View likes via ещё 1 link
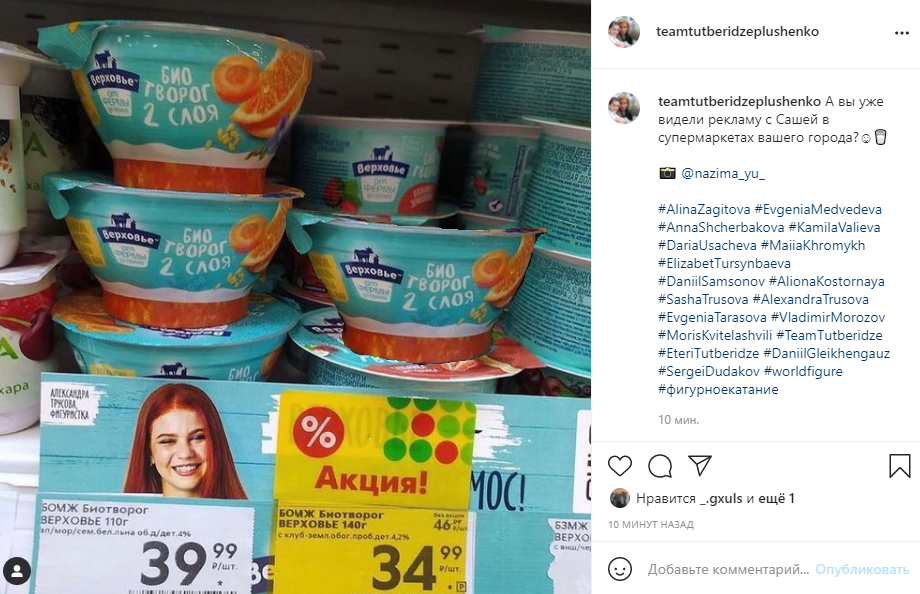The height and width of the screenshot is (594, 920). tap(776, 498)
